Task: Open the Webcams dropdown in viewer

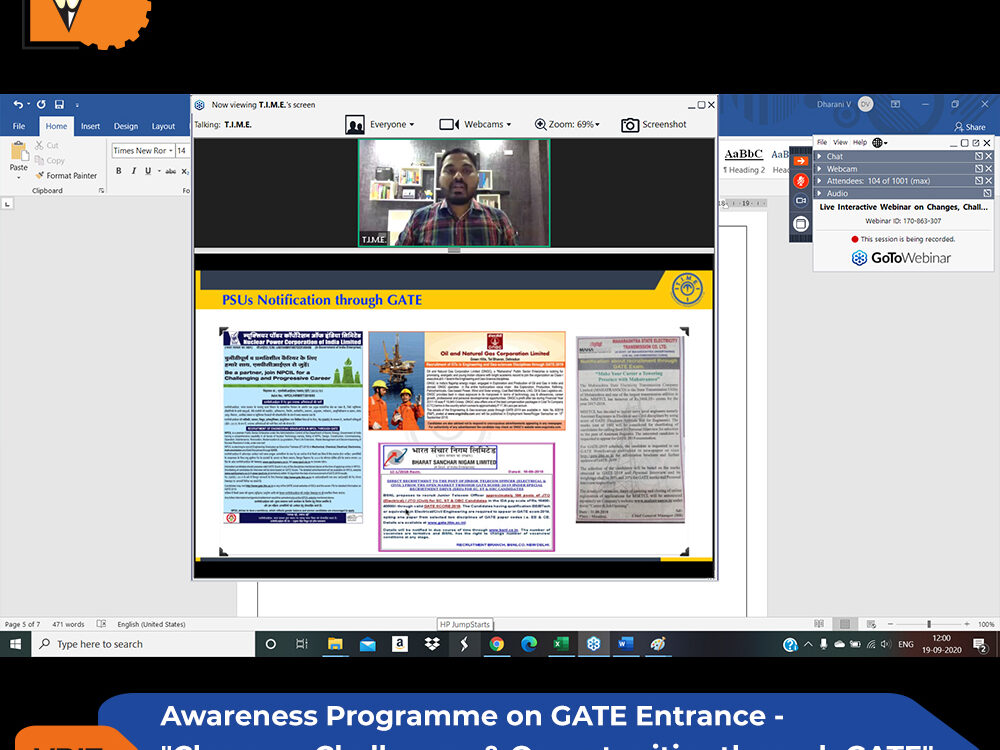Action: [475, 124]
